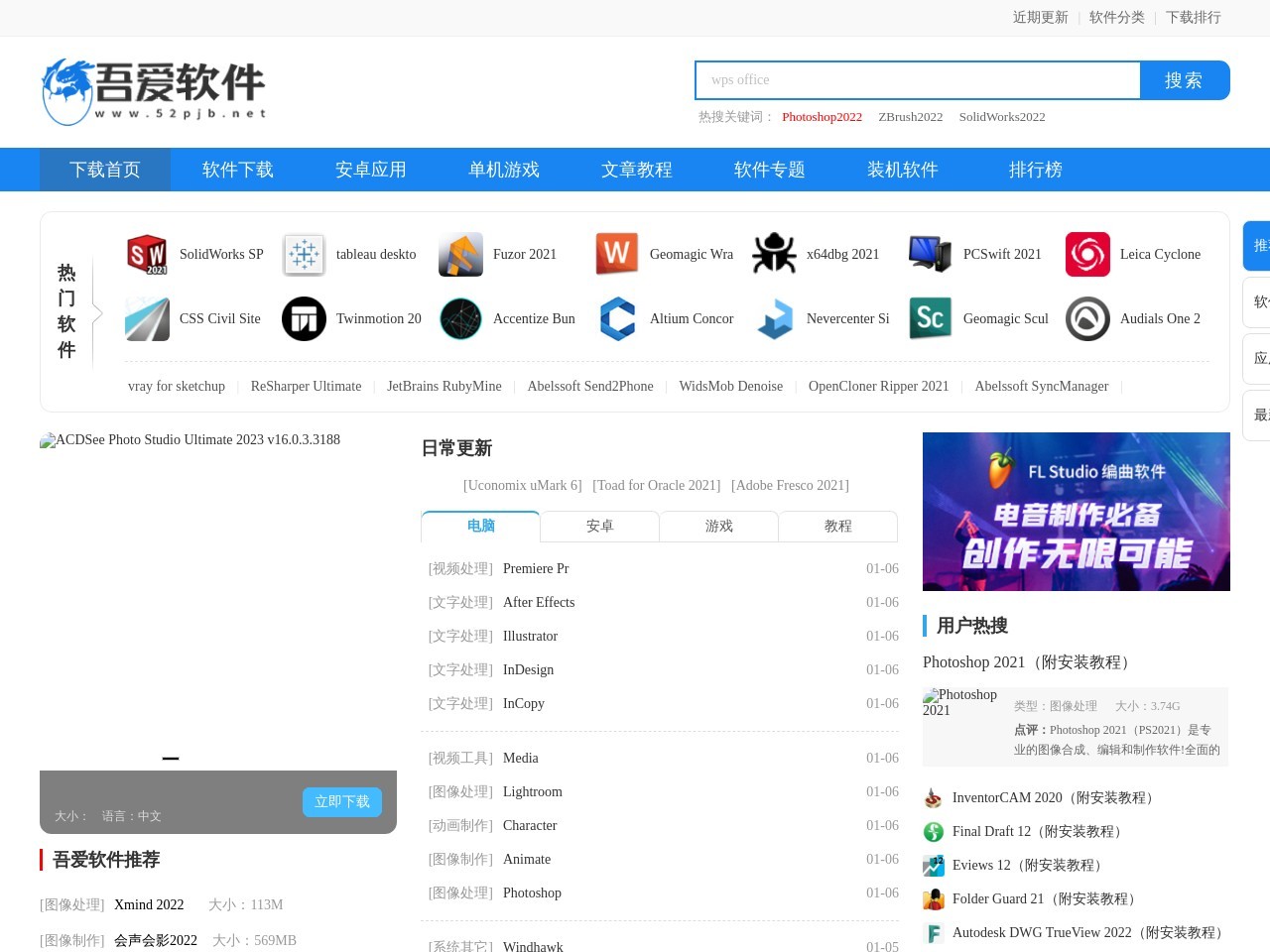Open the Audials One 2 icon
Screen dimensions: 1270x952
coord(1088,319)
